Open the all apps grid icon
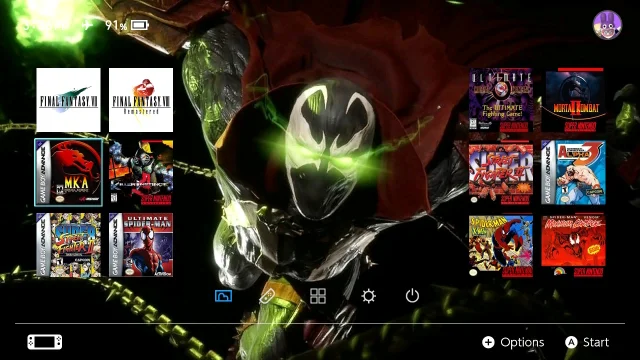640x360 pixels. [318, 296]
